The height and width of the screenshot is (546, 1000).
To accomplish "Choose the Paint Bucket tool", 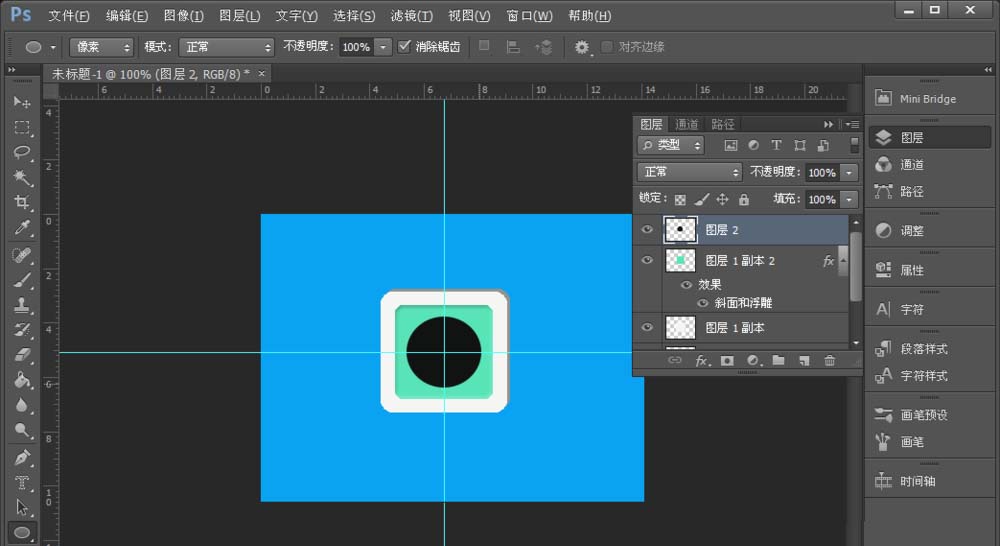I will [22, 380].
